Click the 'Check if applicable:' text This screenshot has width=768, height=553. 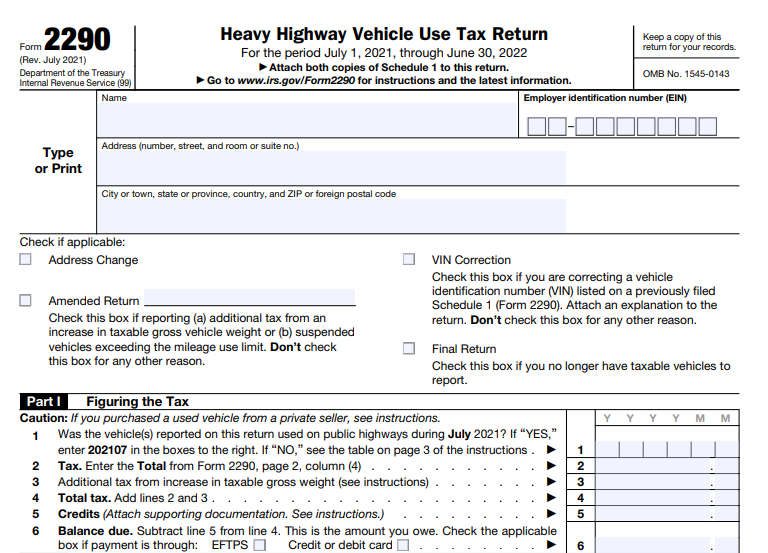coord(72,242)
